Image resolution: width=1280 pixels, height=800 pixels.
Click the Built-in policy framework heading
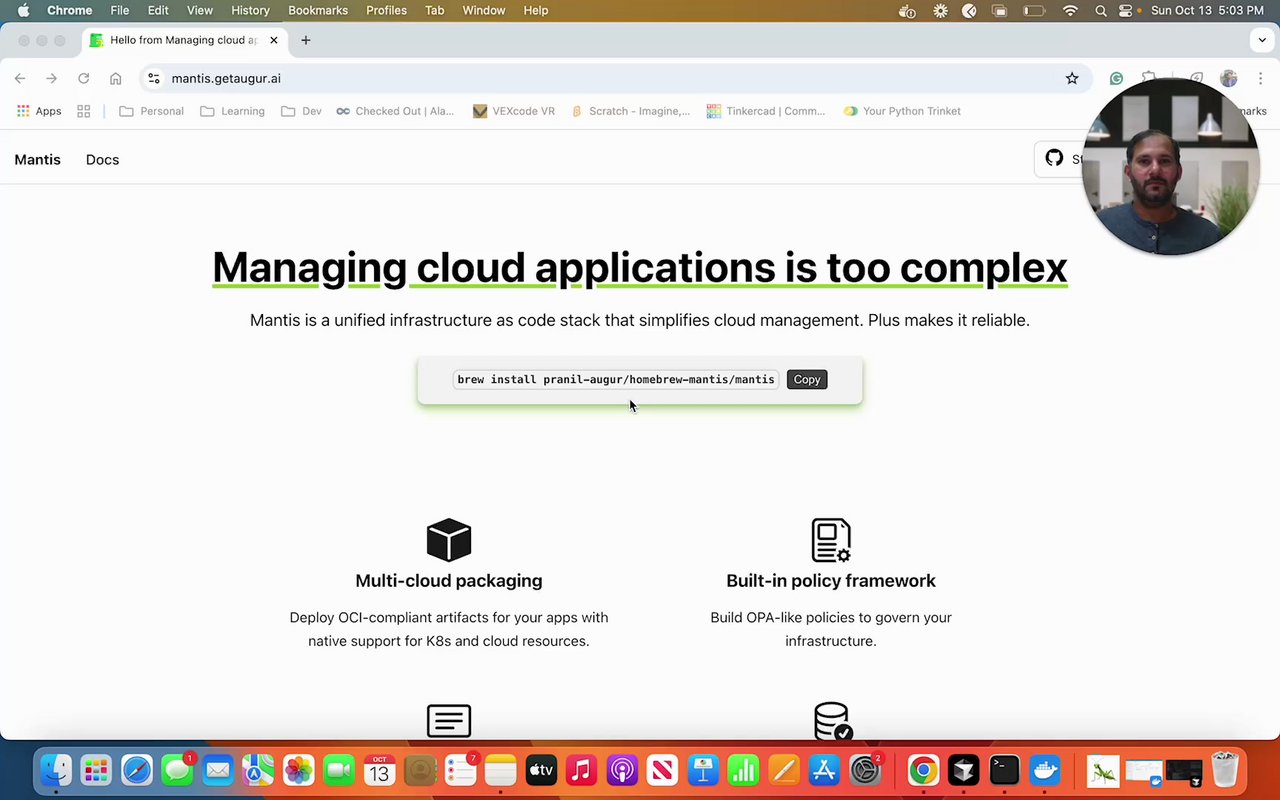pyautogui.click(x=831, y=581)
